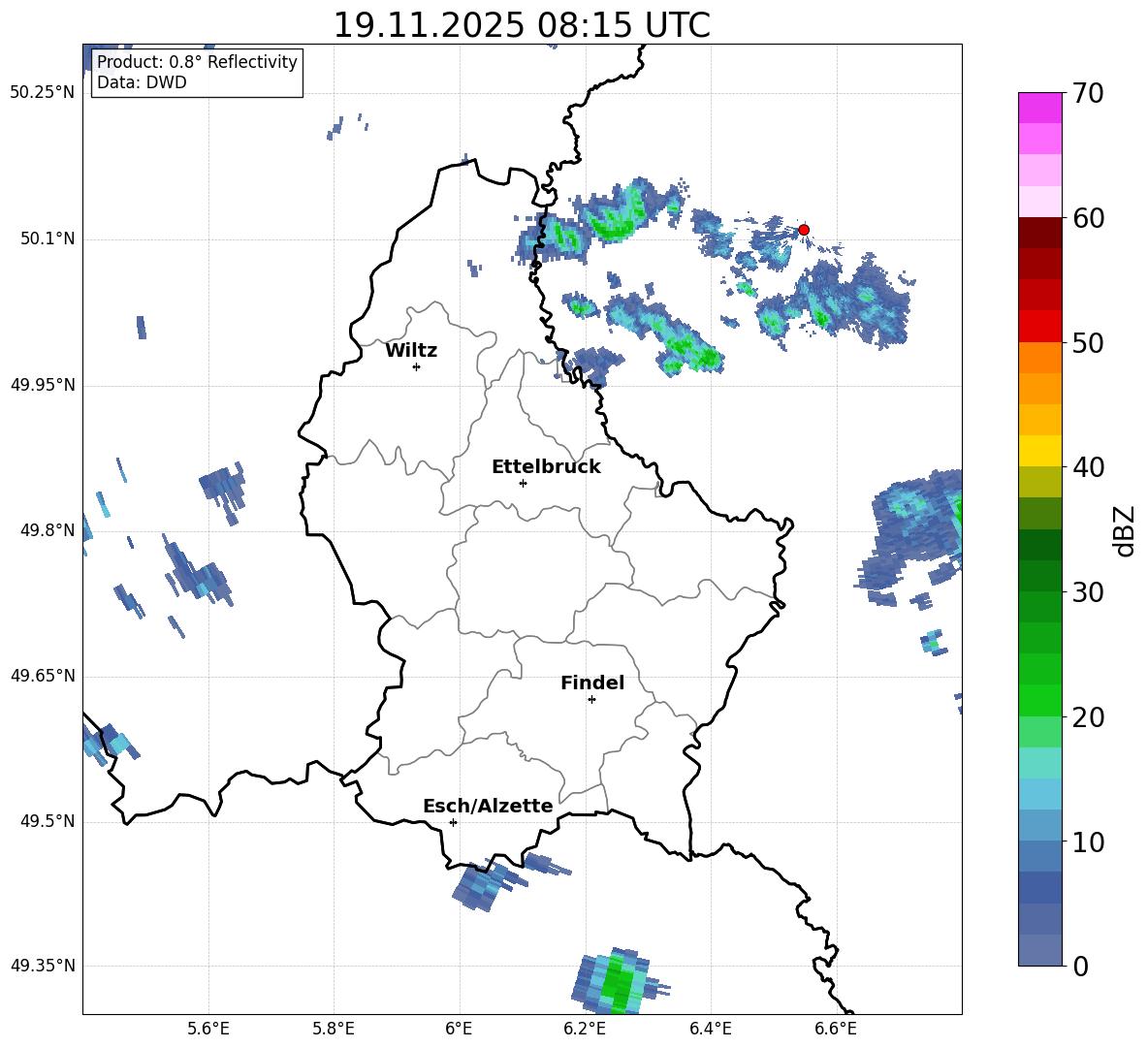This screenshot has width=1148, height=1048.
Task: Click the 0 tick on colorbar
Action: point(1080,966)
